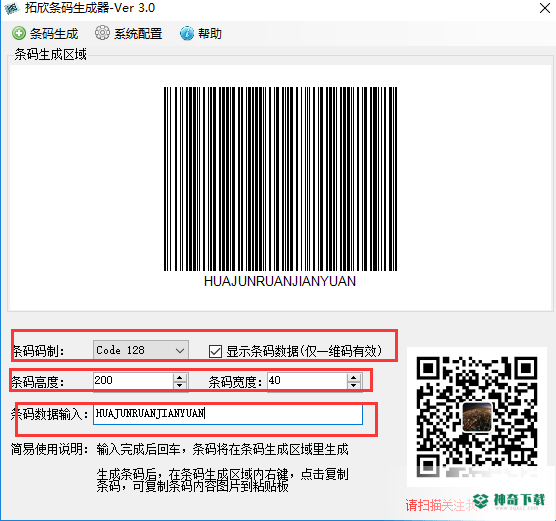The height and width of the screenshot is (521, 556).
Task: Increase 条码高度 with the up arrow
Action: click(x=180, y=378)
